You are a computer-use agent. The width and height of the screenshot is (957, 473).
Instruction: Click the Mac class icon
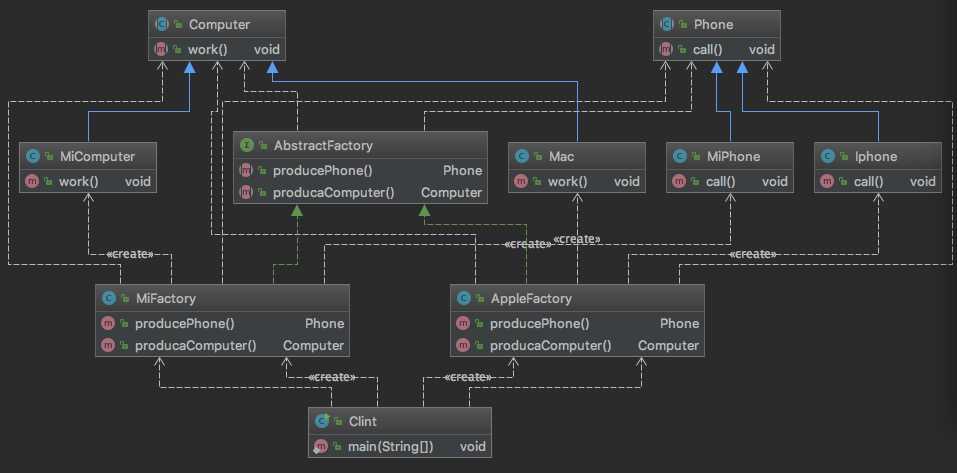pyautogui.click(x=522, y=156)
